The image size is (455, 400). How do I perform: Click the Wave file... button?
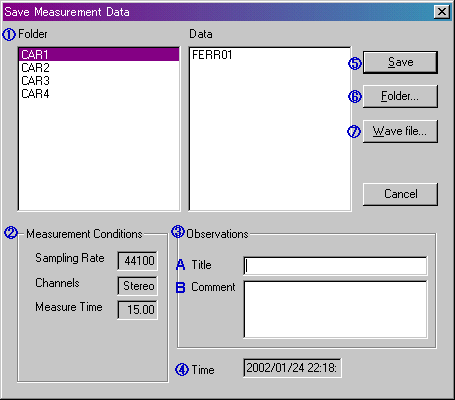tap(400, 131)
